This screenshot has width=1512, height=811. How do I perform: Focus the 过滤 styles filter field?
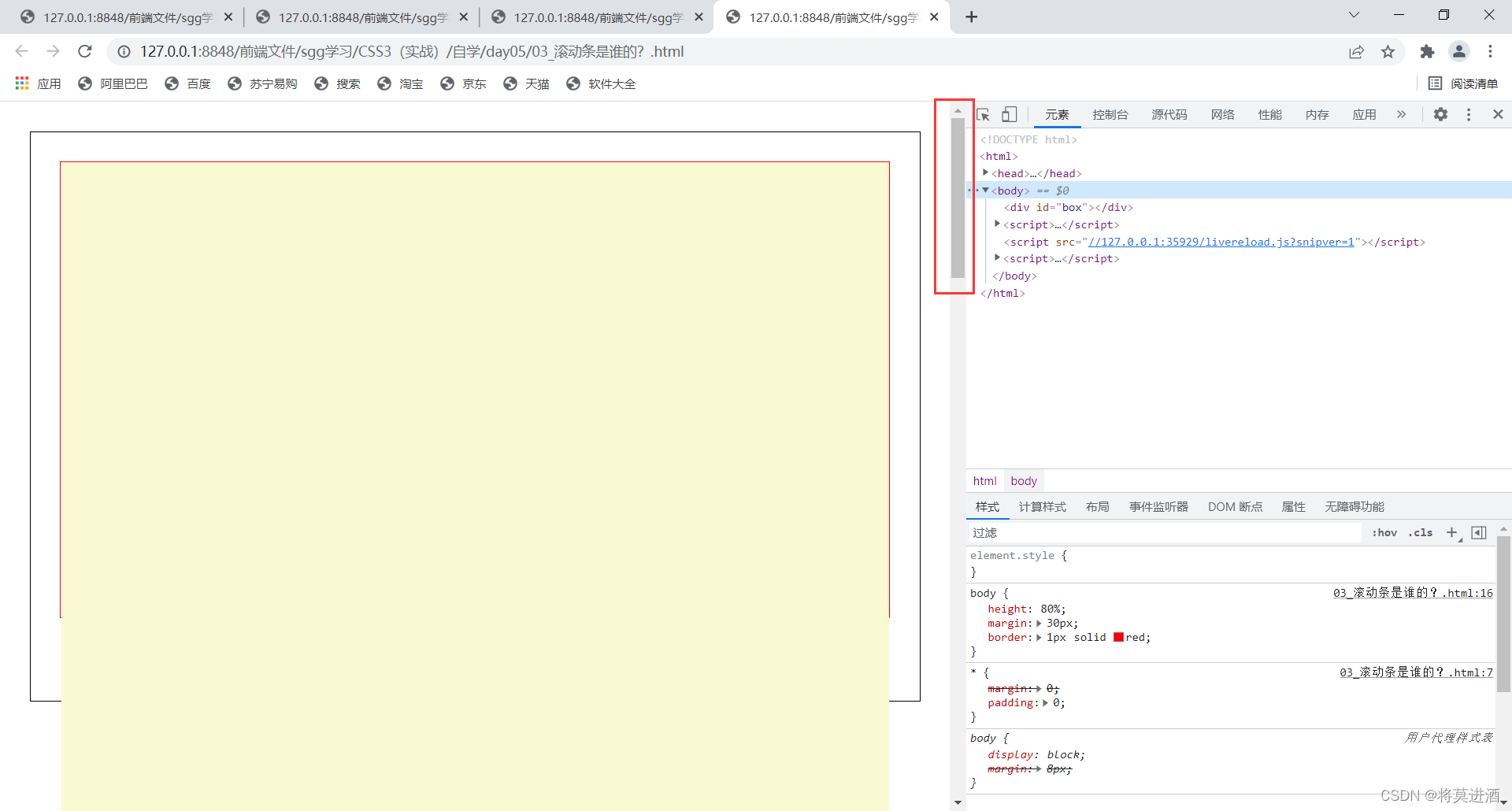click(x=1165, y=533)
